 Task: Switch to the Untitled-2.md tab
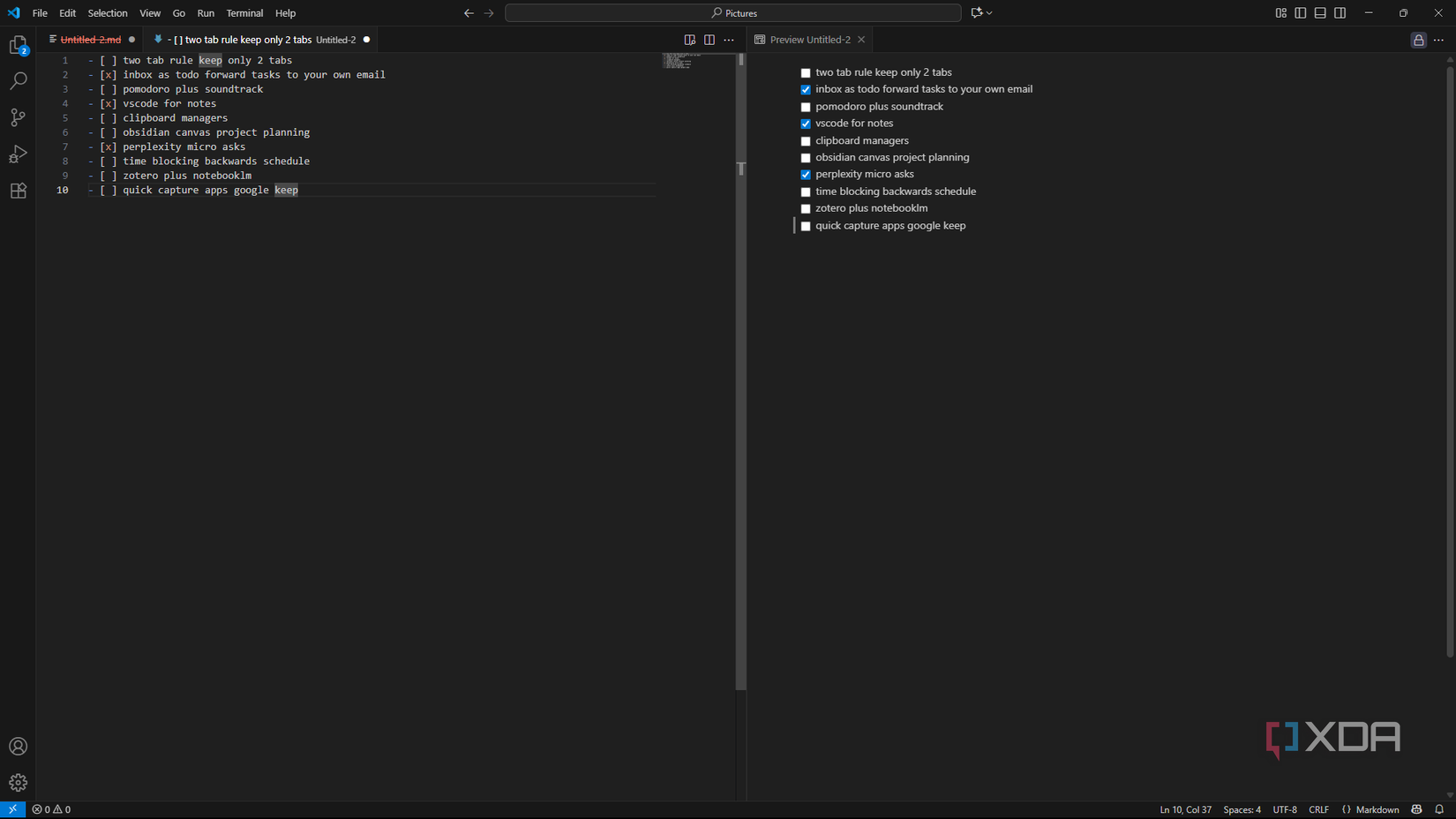[90, 40]
